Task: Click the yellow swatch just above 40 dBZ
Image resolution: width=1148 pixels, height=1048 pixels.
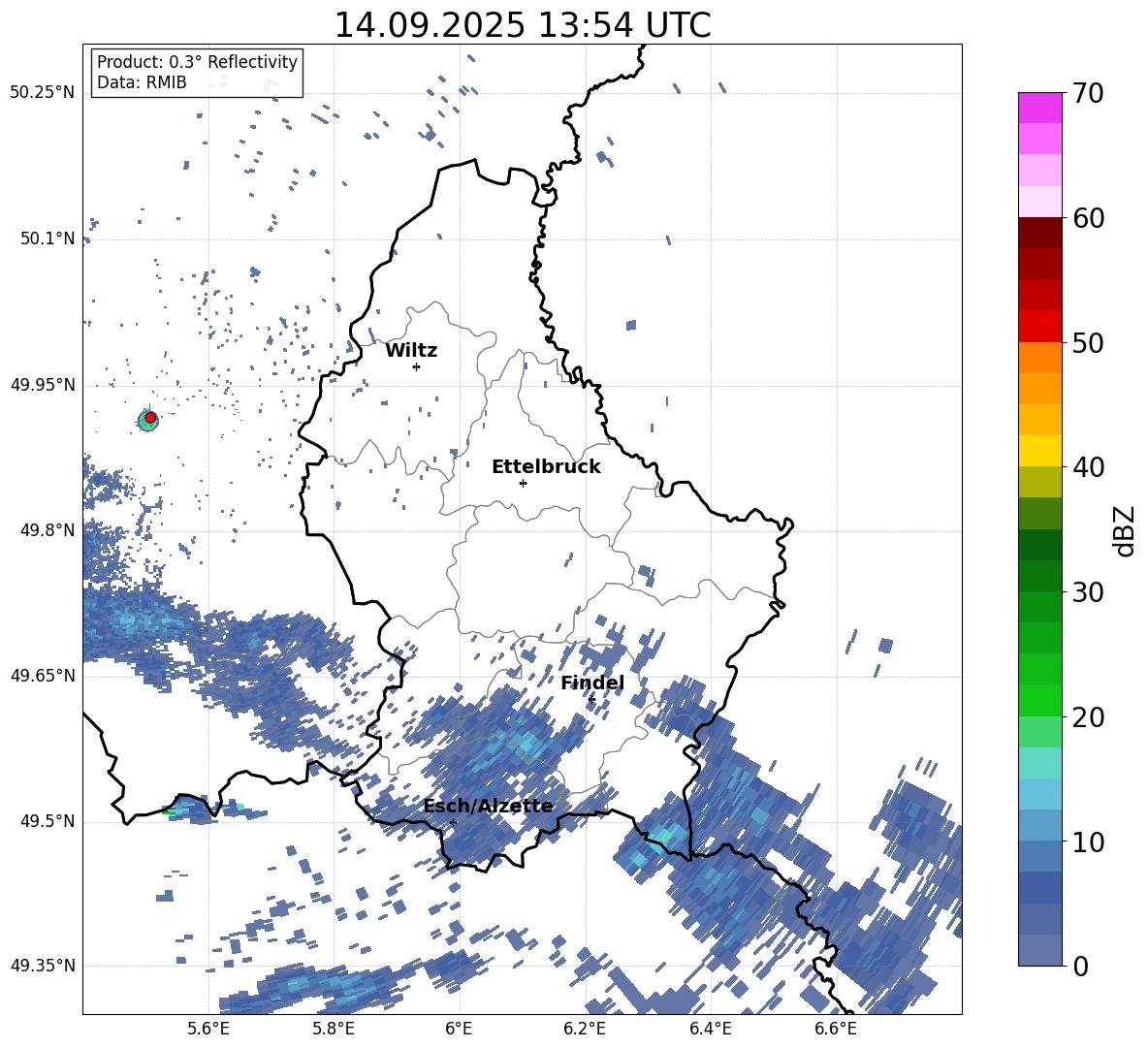Action: point(1039,451)
